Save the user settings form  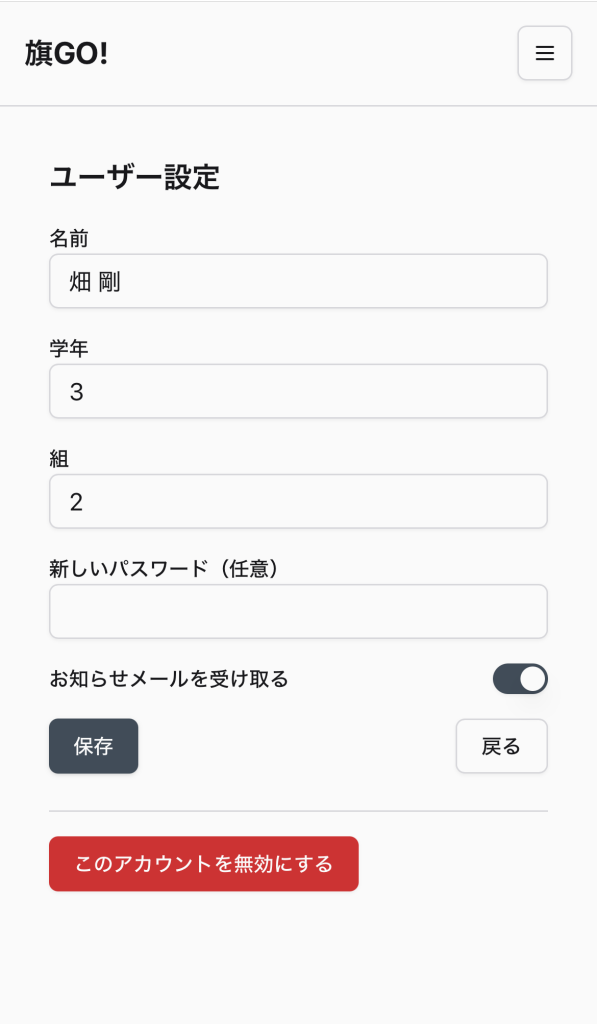tap(93, 746)
